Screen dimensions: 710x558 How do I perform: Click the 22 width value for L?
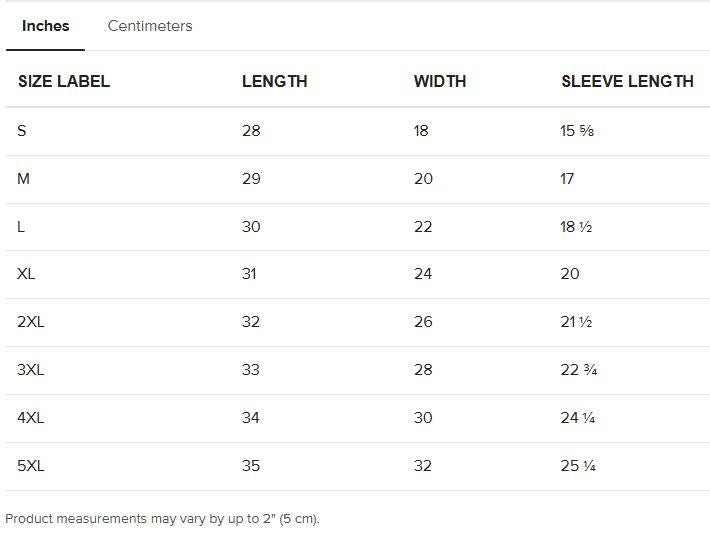tap(423, 227)
